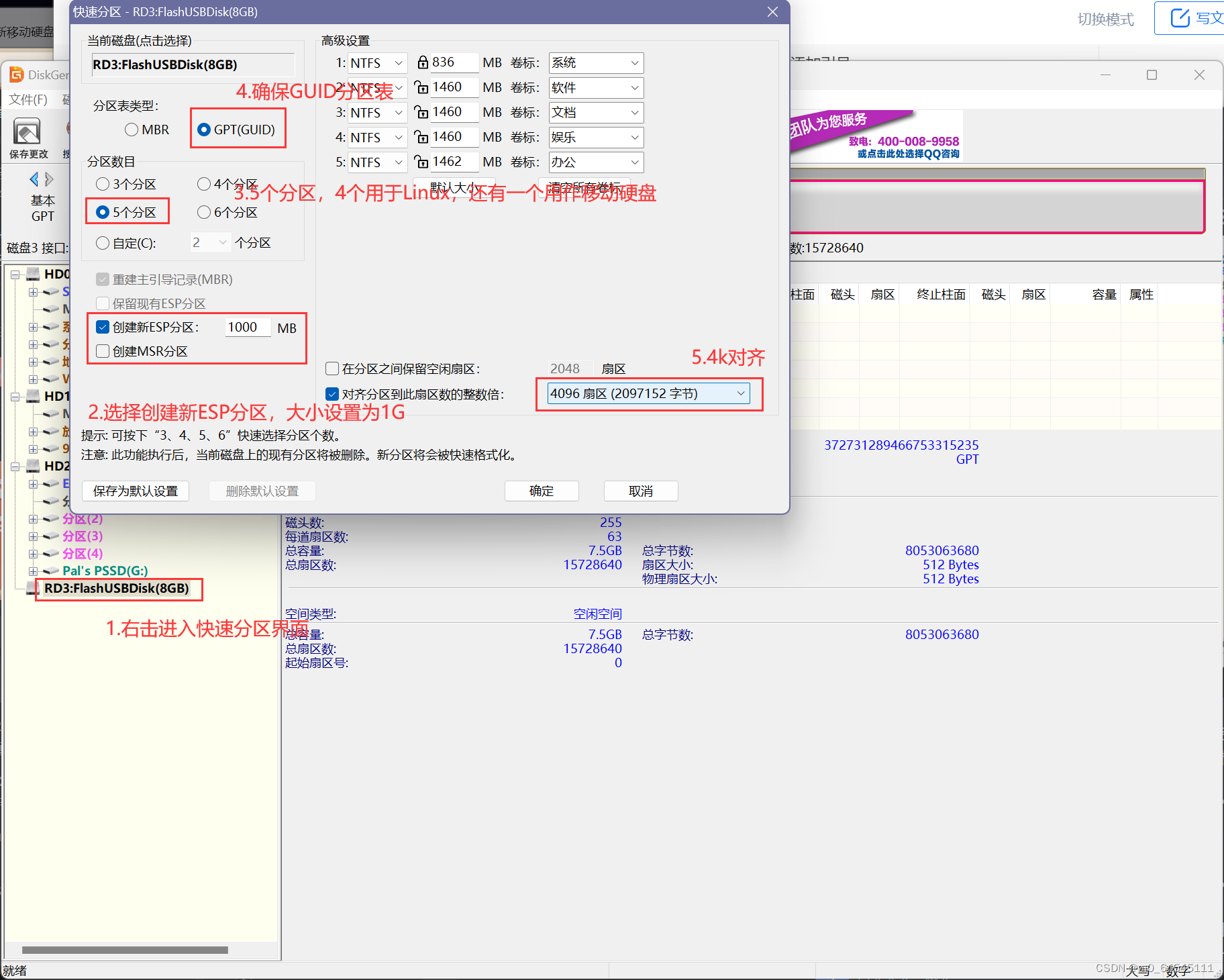The width and height of the screenshot is (1224, 980).
Task: Click the QQ咨询 advertisement link
Action: pyautogui.click(x=908, y=154)
